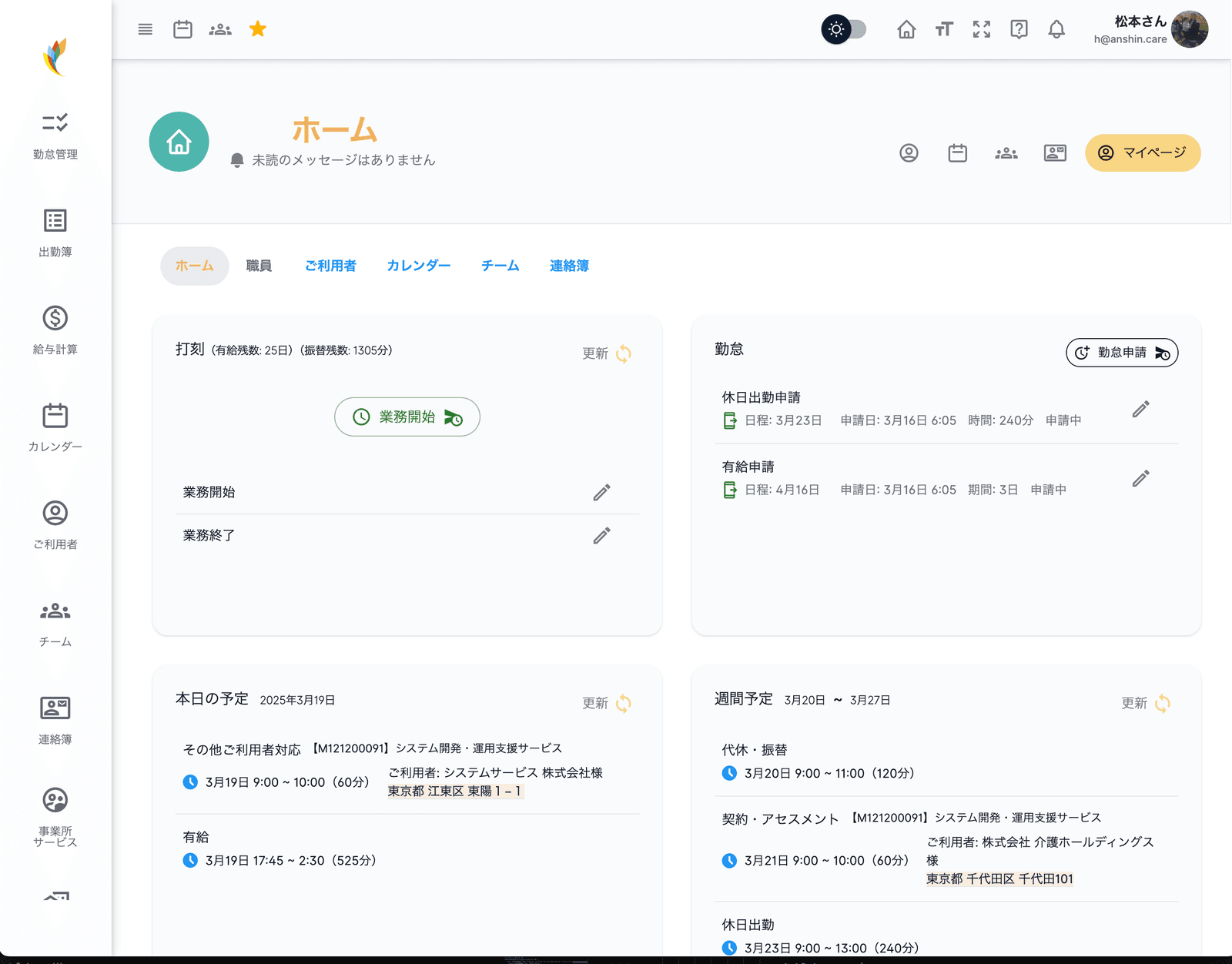Click the calendar icon in the top bar

tap(182, 29)
